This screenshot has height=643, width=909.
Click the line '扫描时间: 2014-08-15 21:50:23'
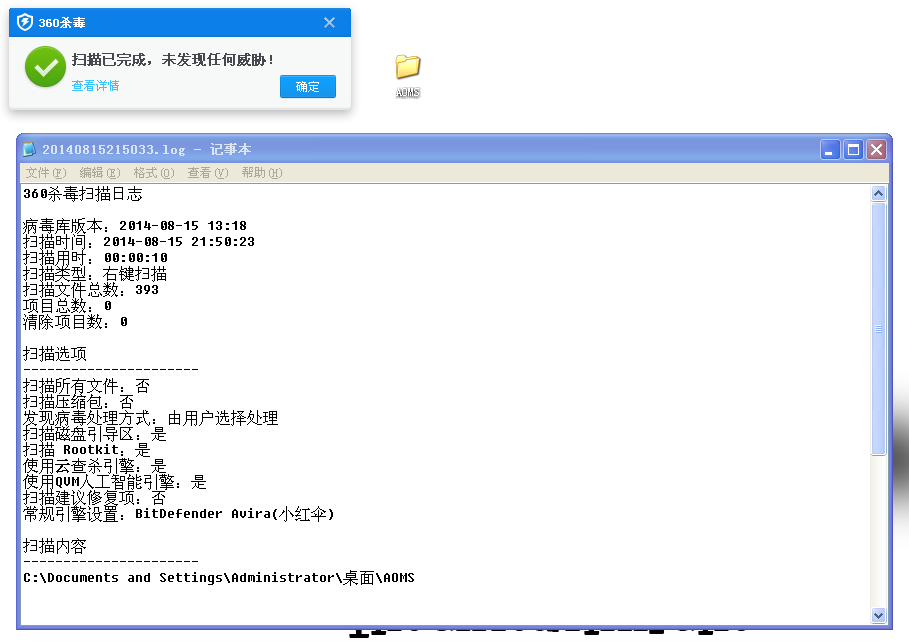point(139,242)
